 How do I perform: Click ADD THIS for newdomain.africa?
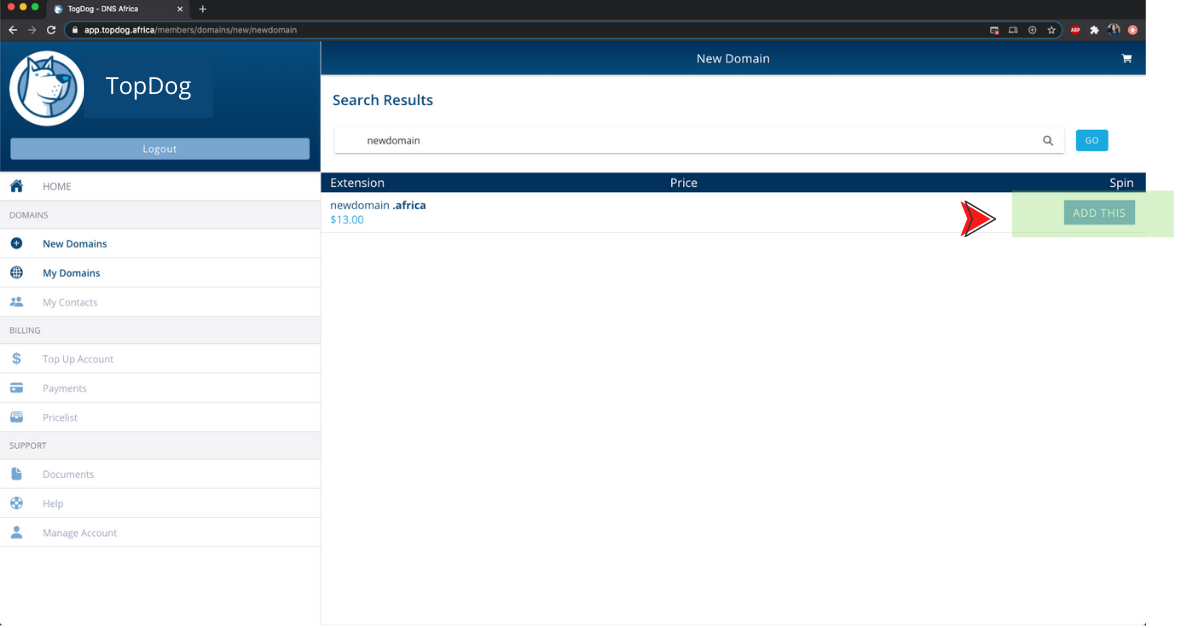coord(1099,213)
